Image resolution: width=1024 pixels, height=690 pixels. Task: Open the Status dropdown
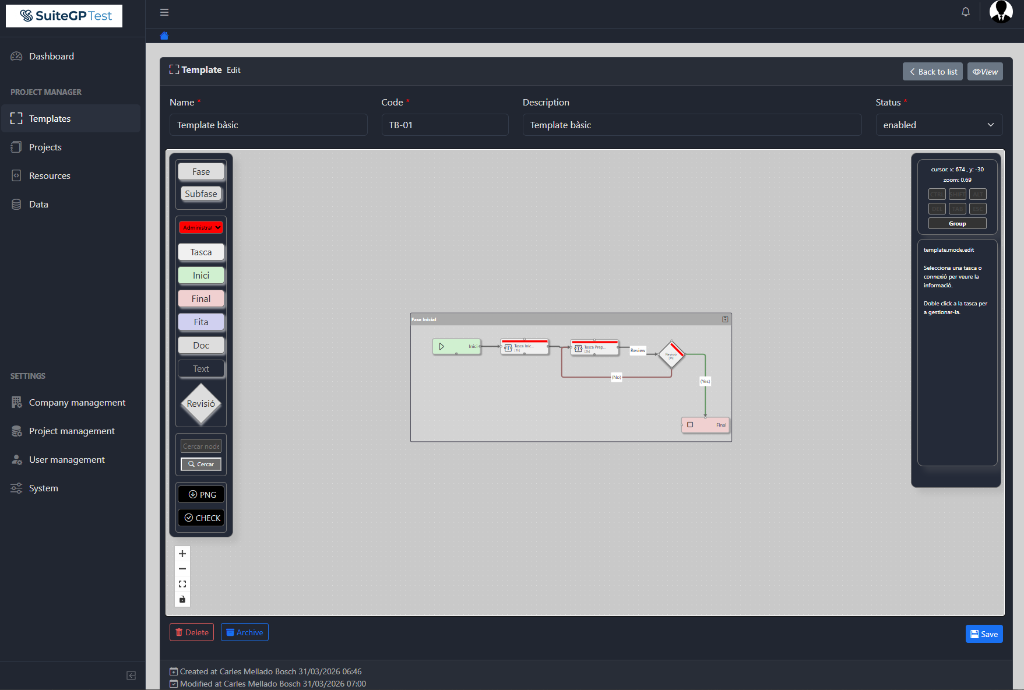click(x=938, y=125)
